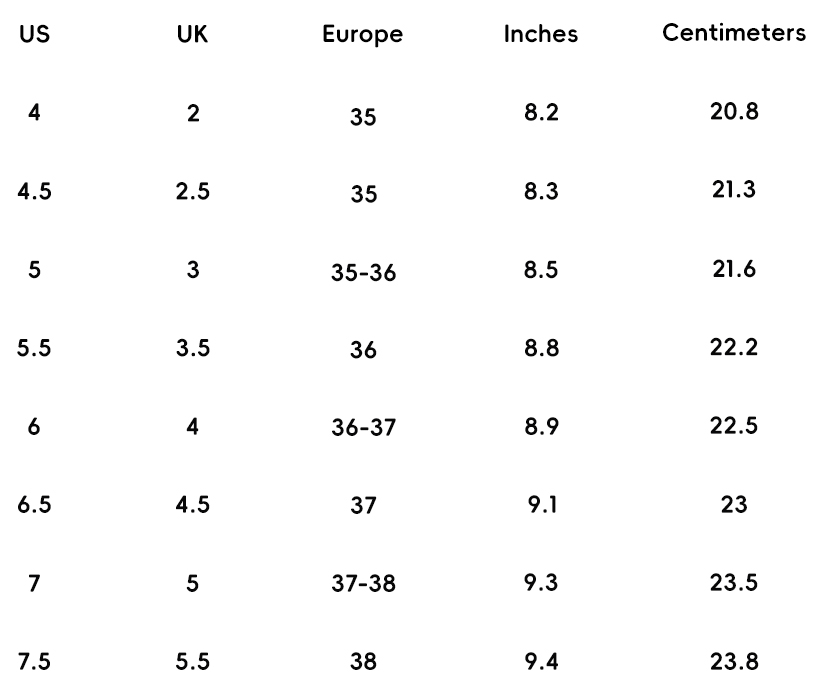Click Europe size 37-38 cell
822x686 pixels.
coord(364,583)
